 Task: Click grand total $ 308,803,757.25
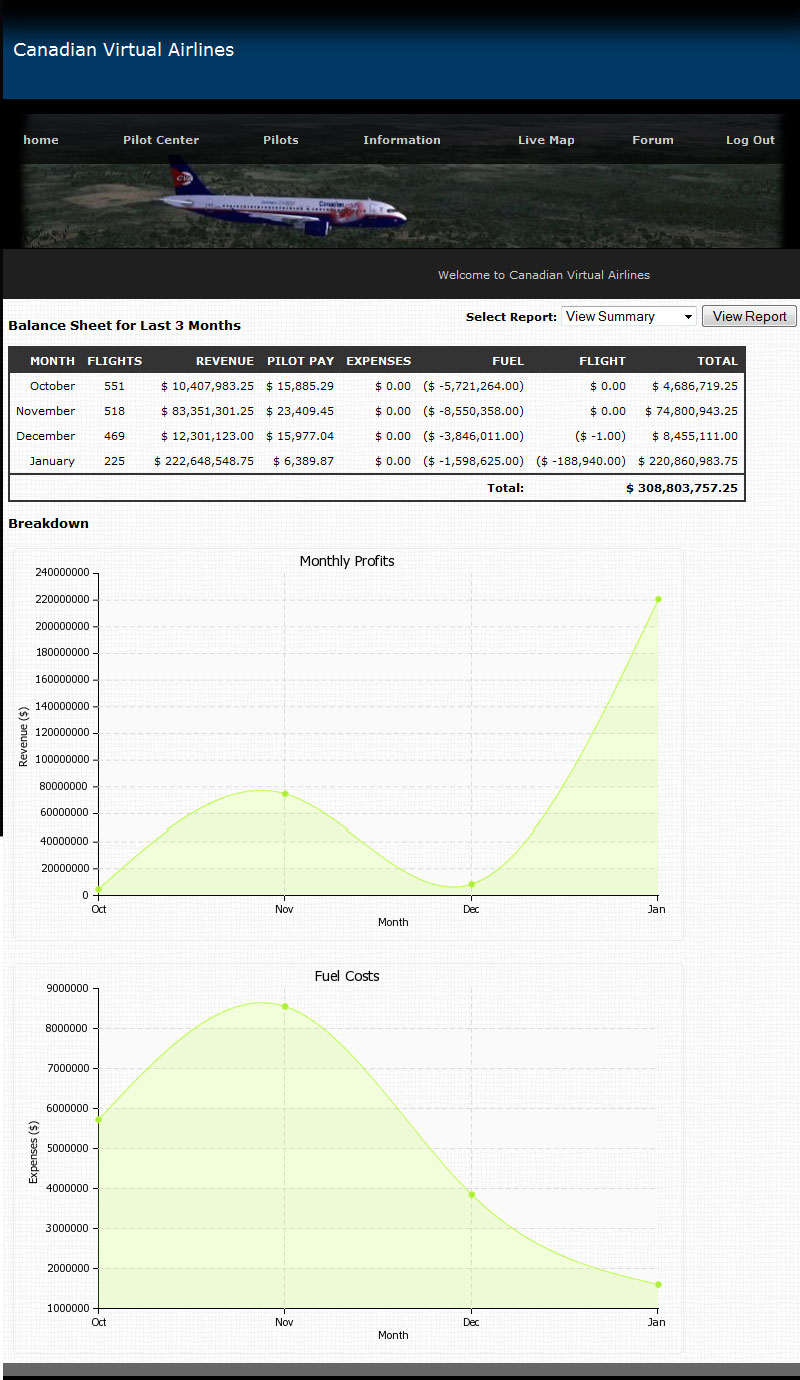(682, 488)
